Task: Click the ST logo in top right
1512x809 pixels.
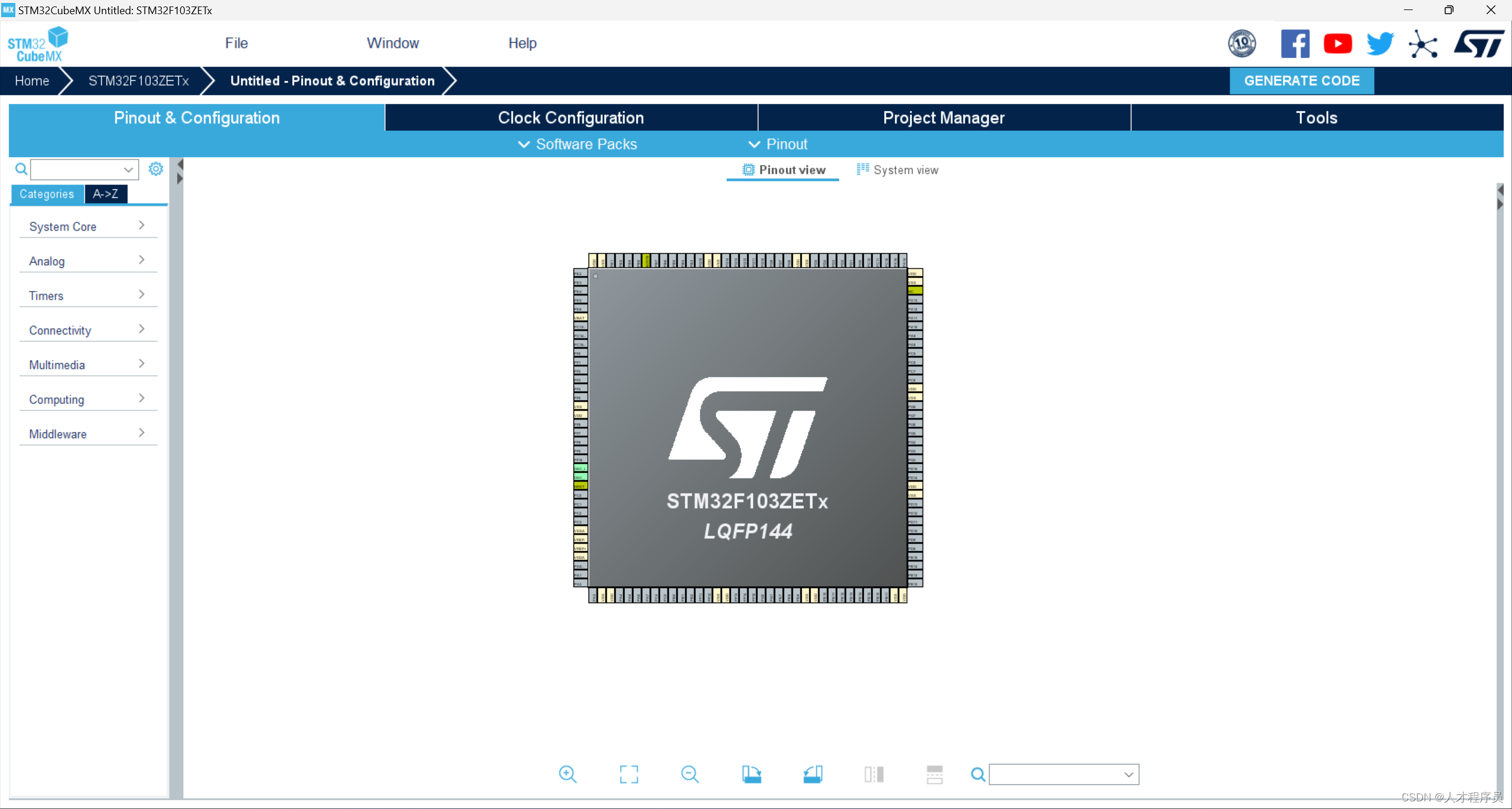Action: pyautogui.click(x=1480, y=44)
